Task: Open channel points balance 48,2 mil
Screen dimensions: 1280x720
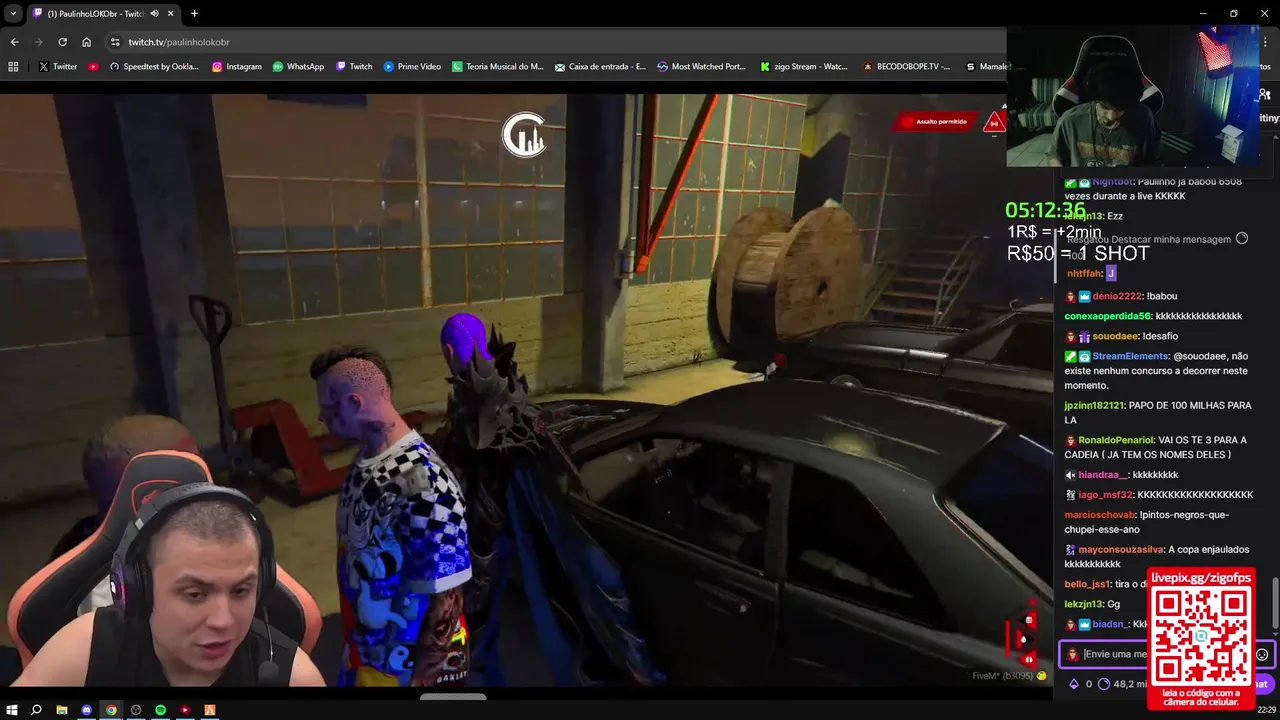Action: pyautogui.click(x=1123, y=684)
